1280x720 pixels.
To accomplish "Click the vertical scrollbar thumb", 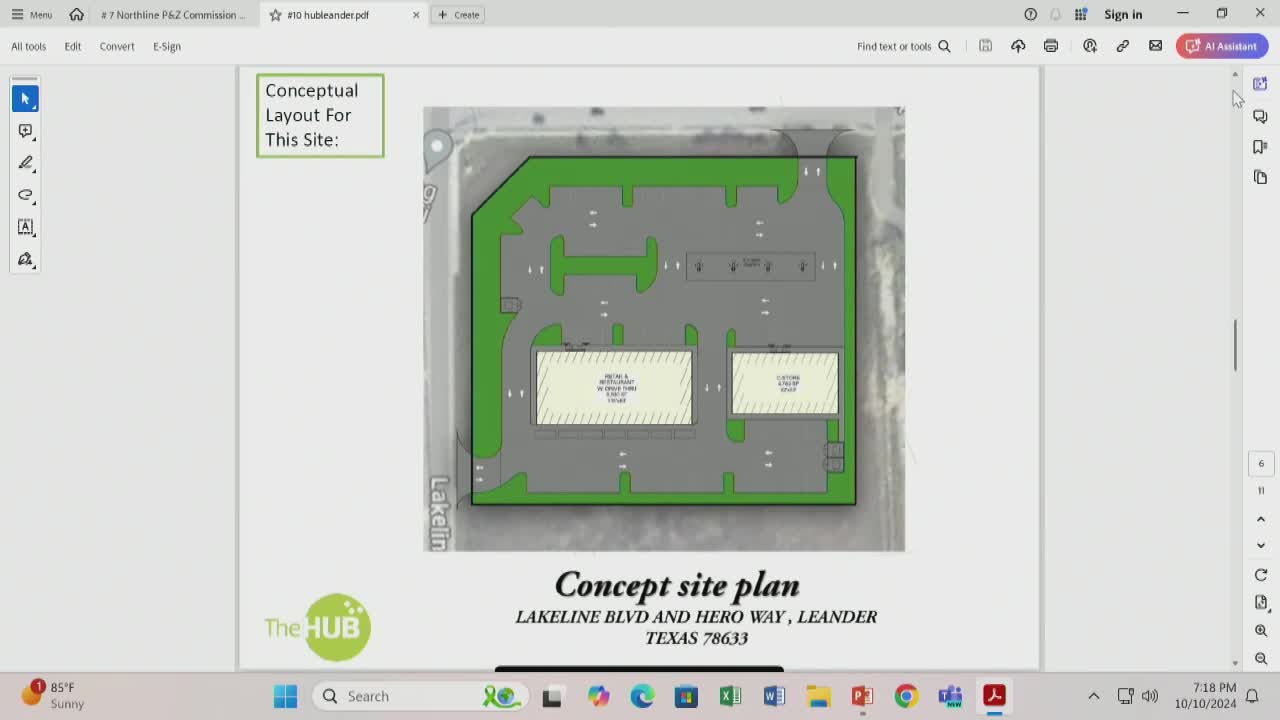I will pyautogui.click(x=1235, y=345).
